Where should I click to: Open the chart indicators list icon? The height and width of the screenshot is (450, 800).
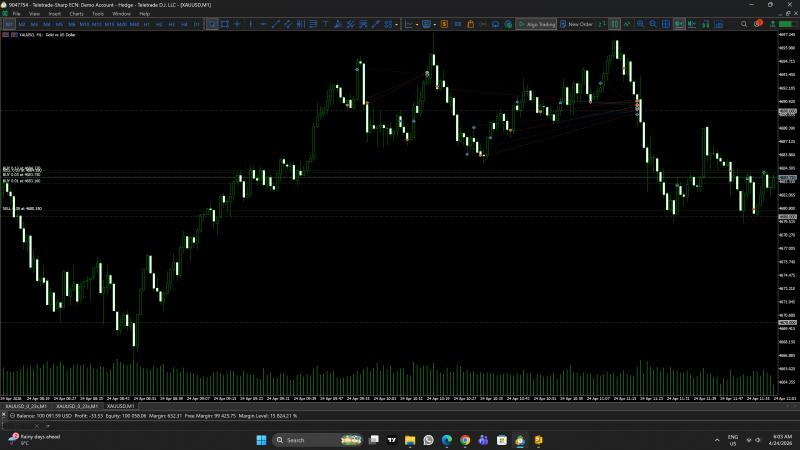tap(409, 24)
